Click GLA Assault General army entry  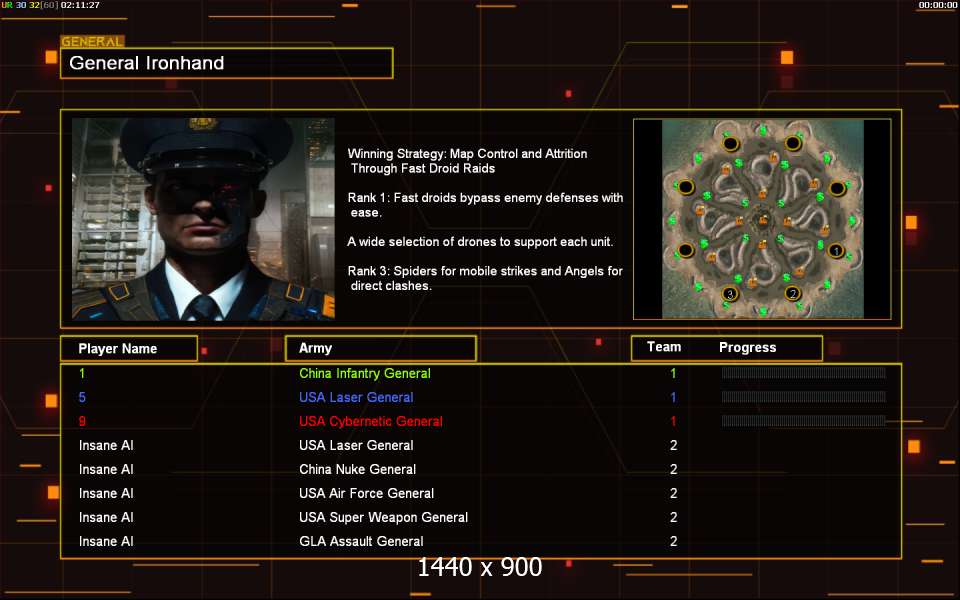pos(361,541)
